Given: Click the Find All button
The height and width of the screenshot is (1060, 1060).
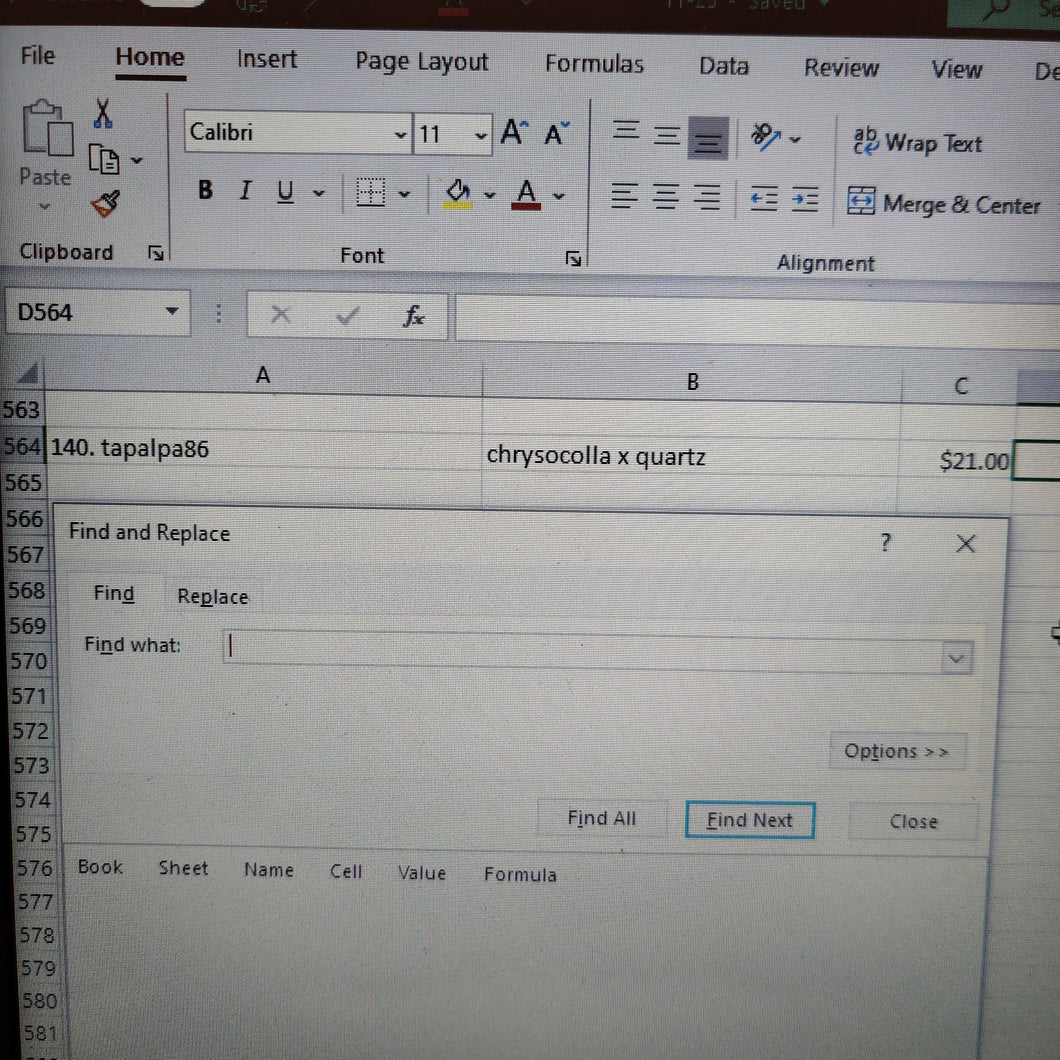Looking at the screenshot, I should pos(602,818).
